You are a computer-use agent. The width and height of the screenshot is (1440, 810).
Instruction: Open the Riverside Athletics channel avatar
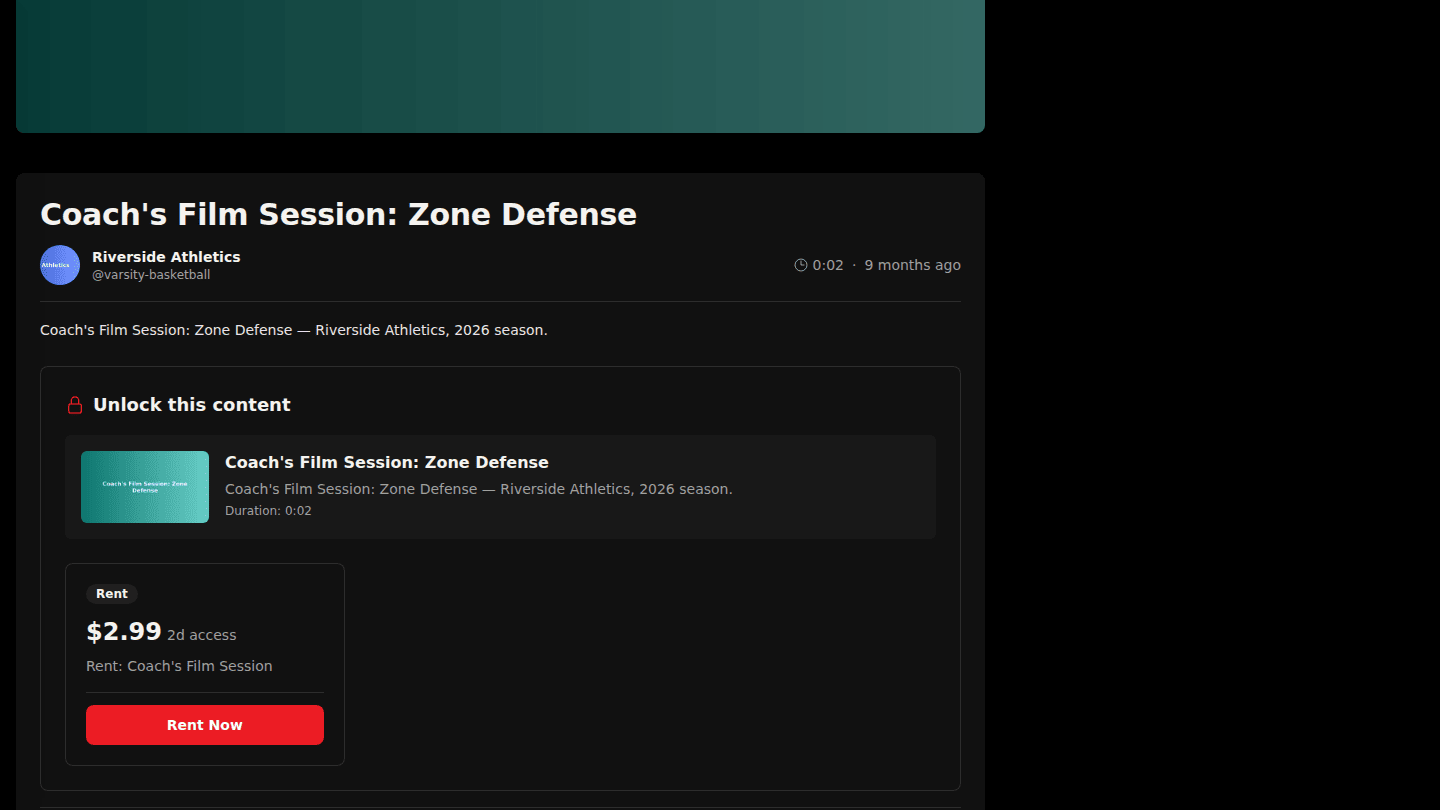pyautogui.click(x=60, y=265)
